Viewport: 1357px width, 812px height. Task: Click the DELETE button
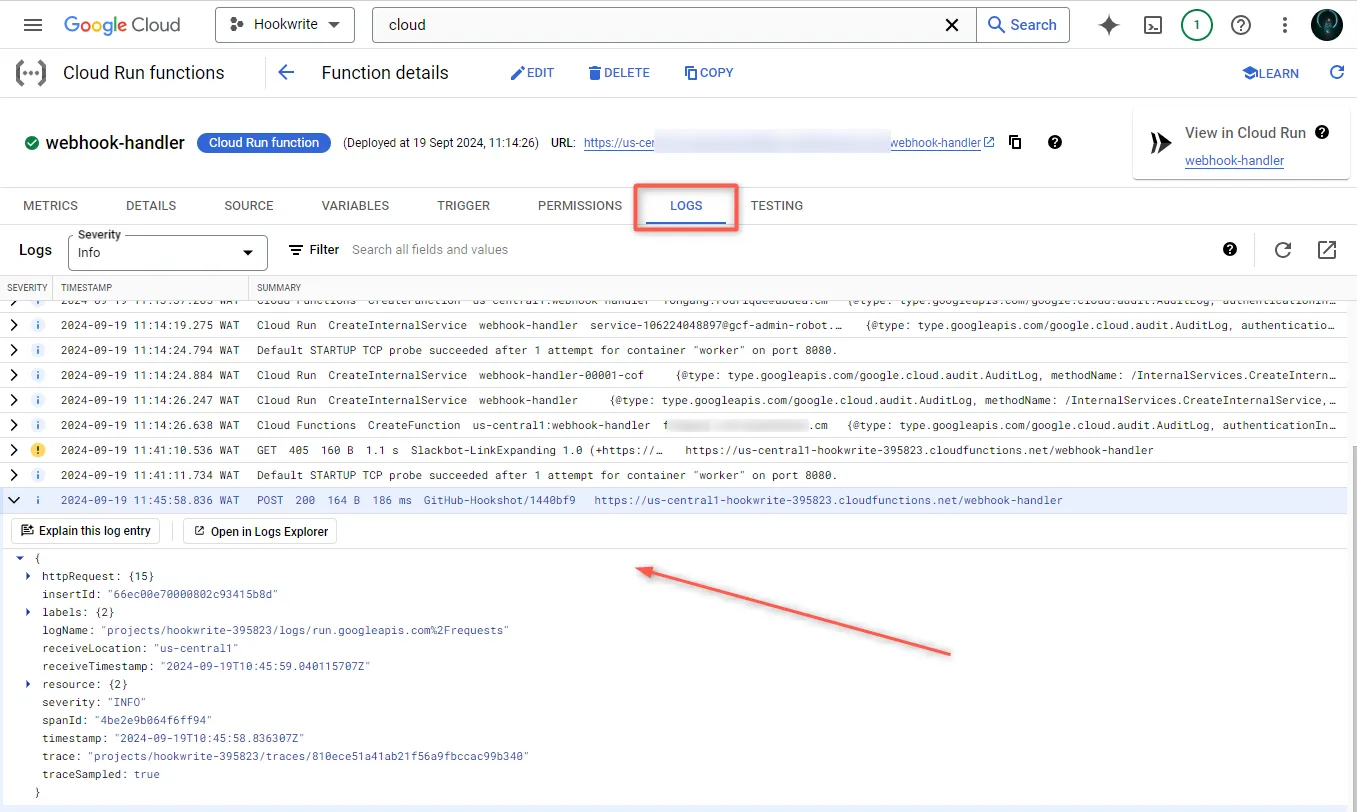click(619, 73)
